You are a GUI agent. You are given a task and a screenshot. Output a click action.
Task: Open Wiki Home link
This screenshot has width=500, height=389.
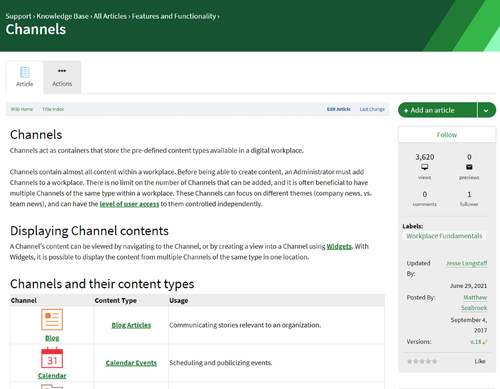[x=22, y=109]
